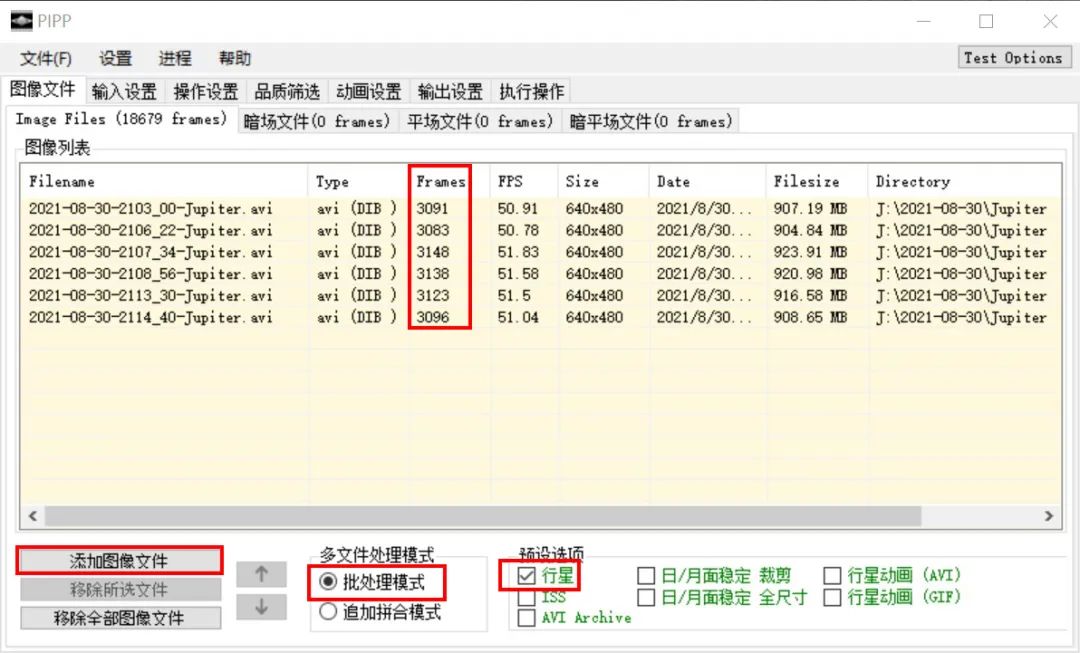Switch to the 品质筛选 tab
The width and height of the screenshot is (1080, 653).
(x=287, y=92)
